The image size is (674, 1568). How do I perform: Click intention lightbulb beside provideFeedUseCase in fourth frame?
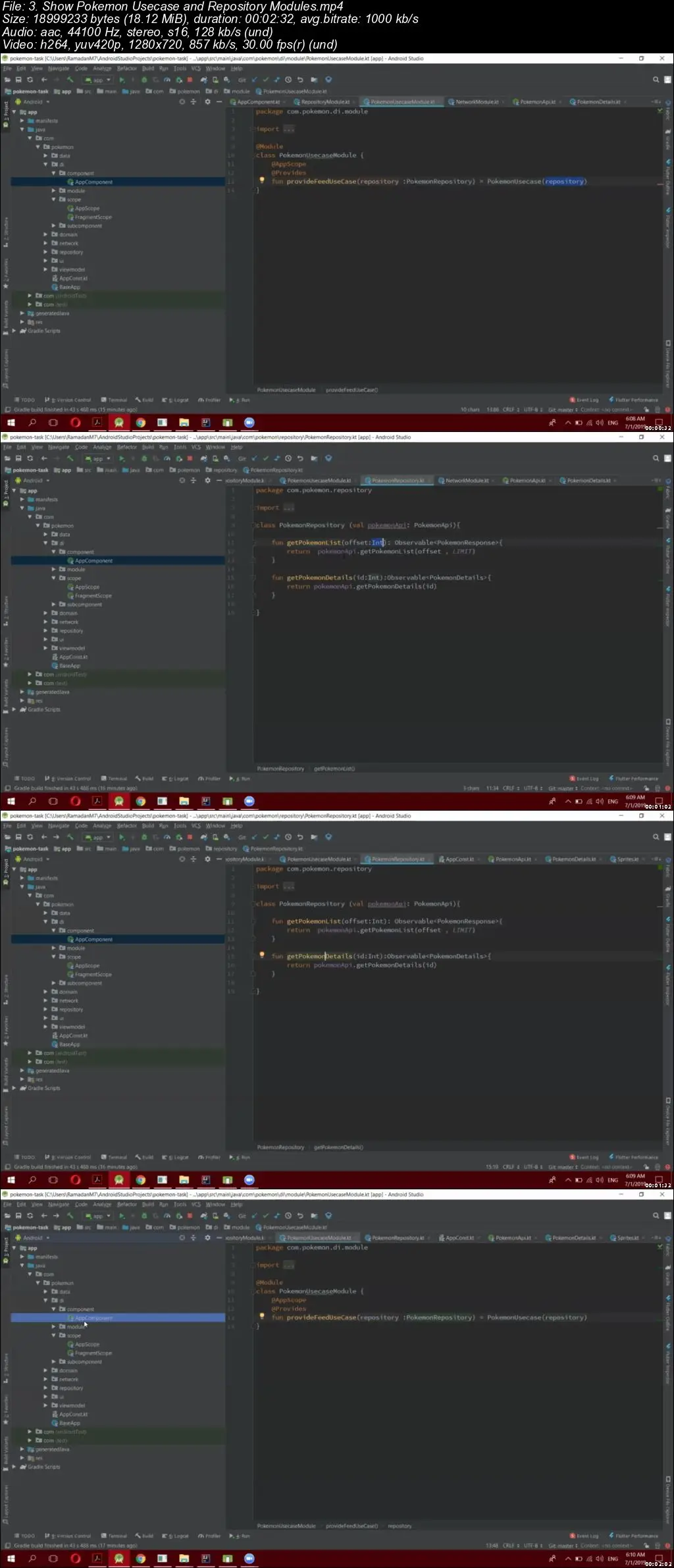[262, 1316]
